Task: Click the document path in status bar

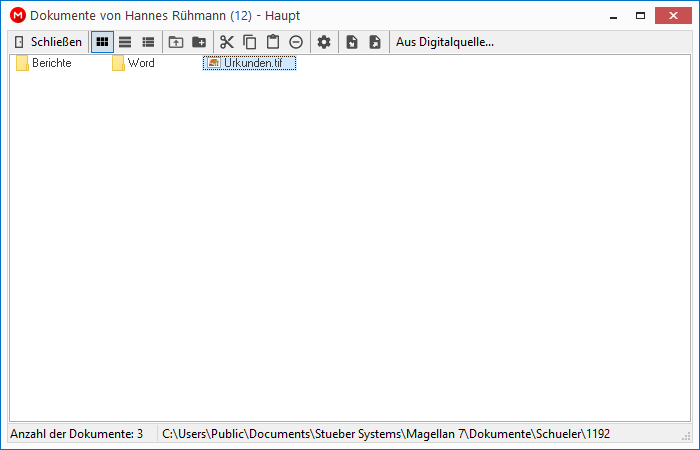Action: (x=386, y=434)
